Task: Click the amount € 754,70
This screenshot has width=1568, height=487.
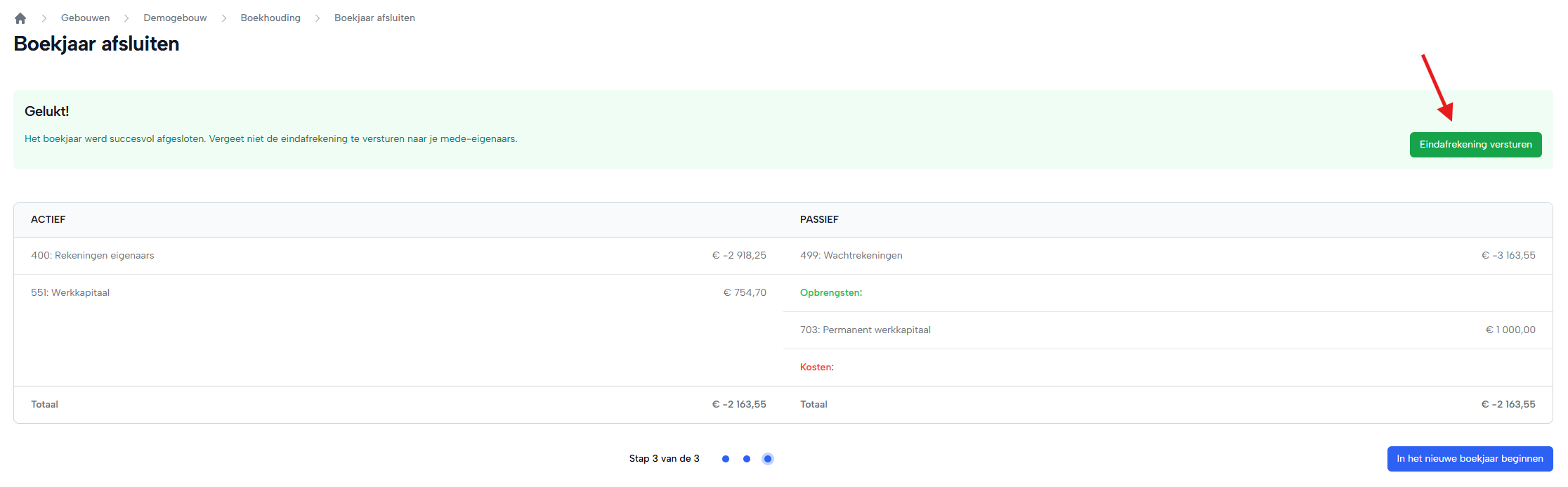Action: (745, 293)
